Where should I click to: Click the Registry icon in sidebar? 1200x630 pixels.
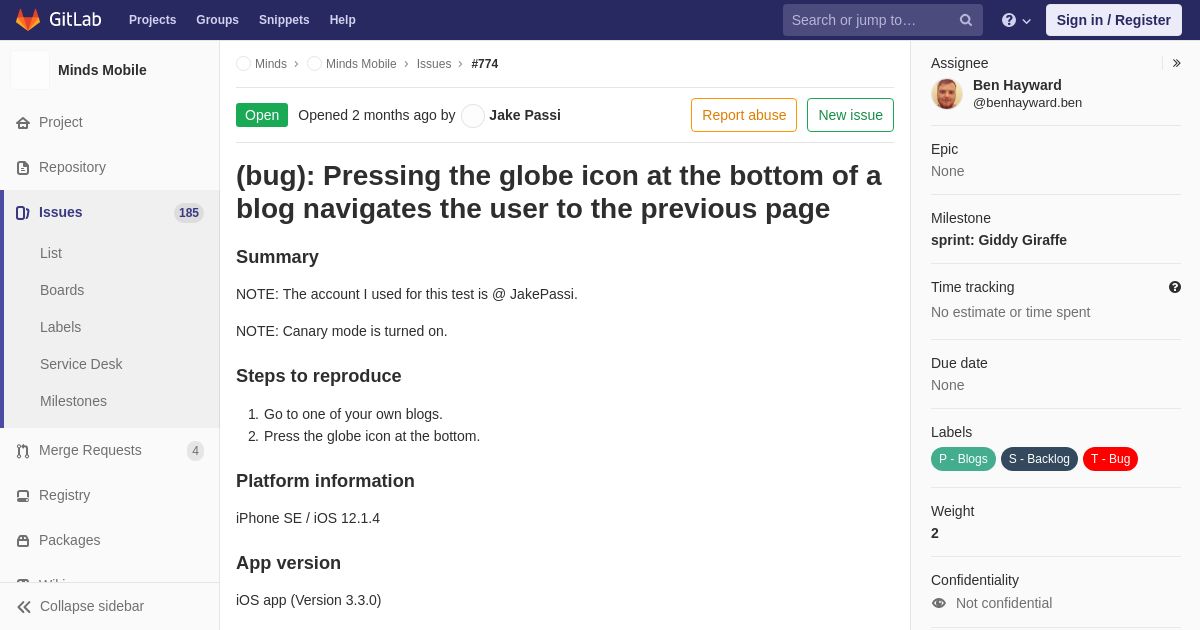(x=23, y=496)
